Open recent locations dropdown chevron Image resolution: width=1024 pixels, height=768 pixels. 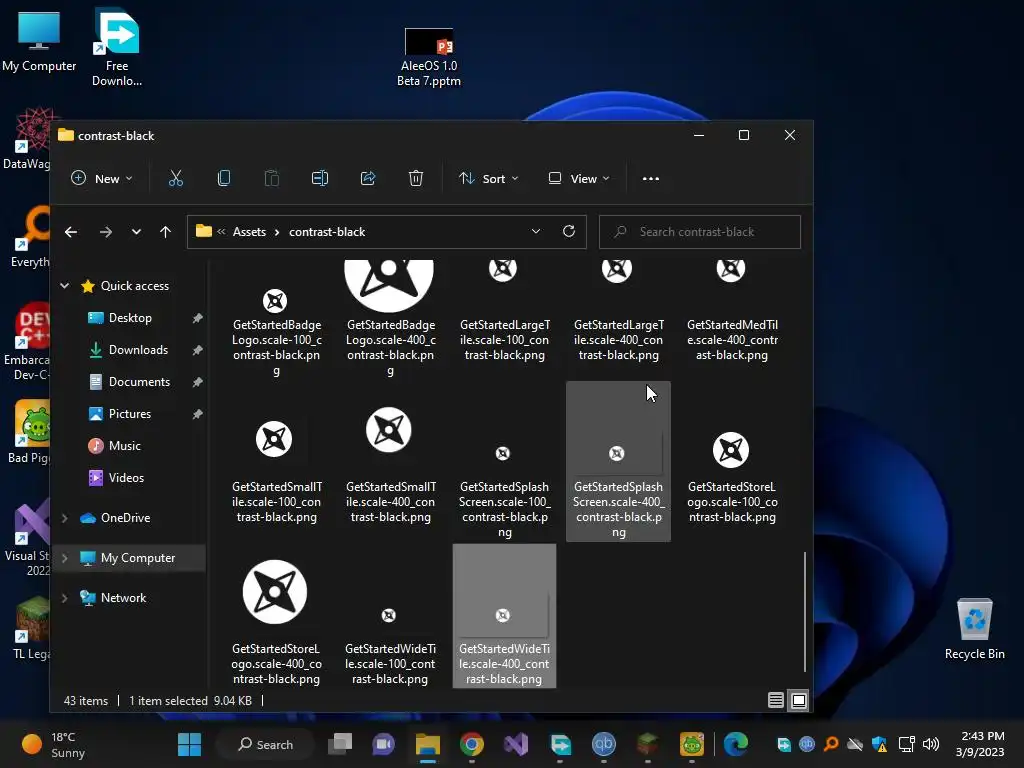tap(136, 232)
